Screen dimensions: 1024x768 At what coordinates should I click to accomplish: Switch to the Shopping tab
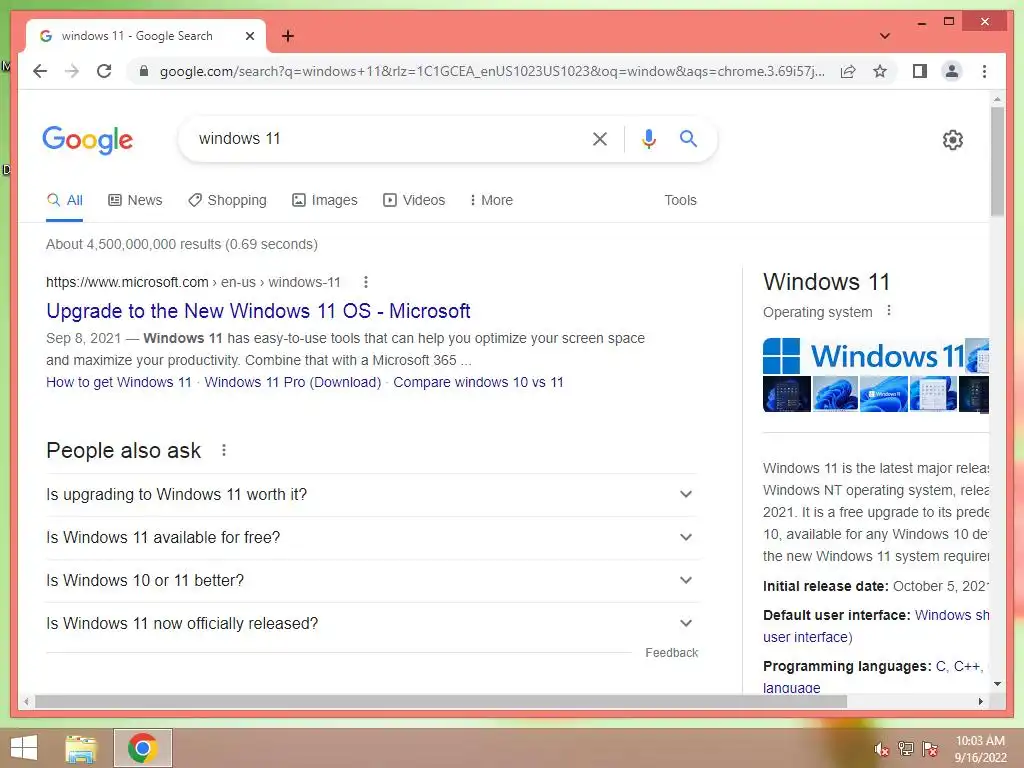tap(227, 200)
